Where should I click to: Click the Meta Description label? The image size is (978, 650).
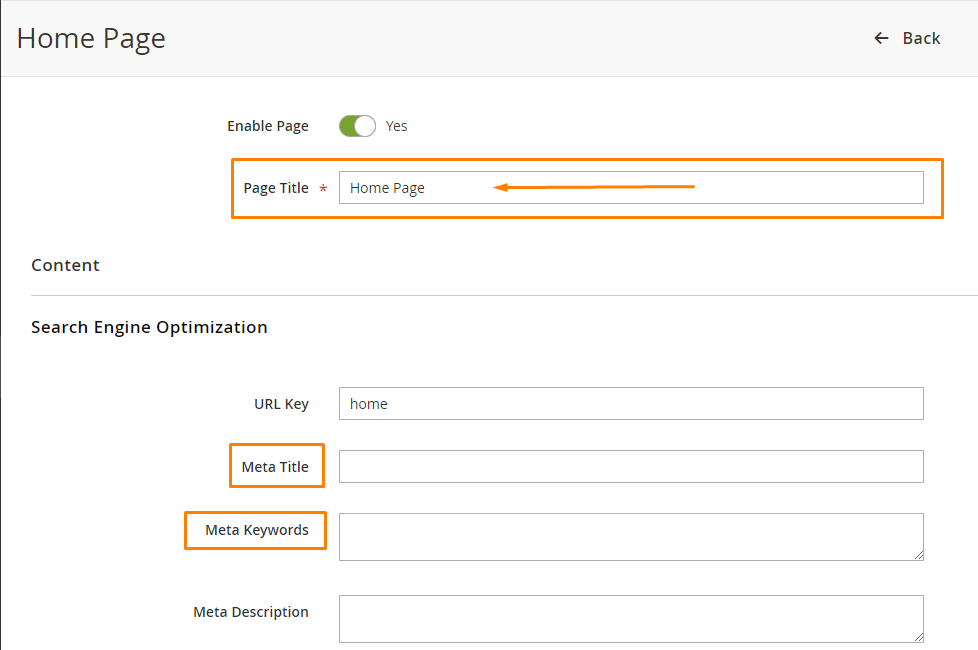click(x=251, y=612)
